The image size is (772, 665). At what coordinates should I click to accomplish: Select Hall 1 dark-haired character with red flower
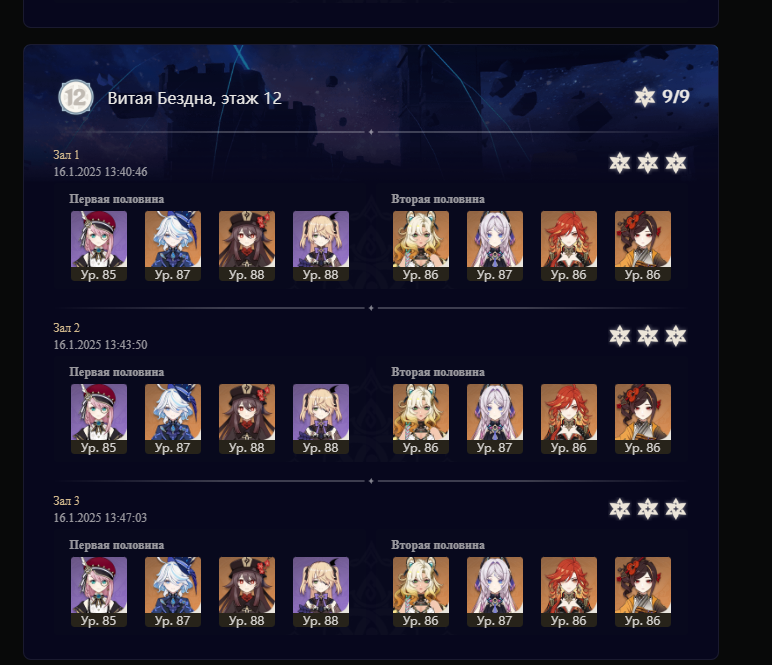point(643,246)
